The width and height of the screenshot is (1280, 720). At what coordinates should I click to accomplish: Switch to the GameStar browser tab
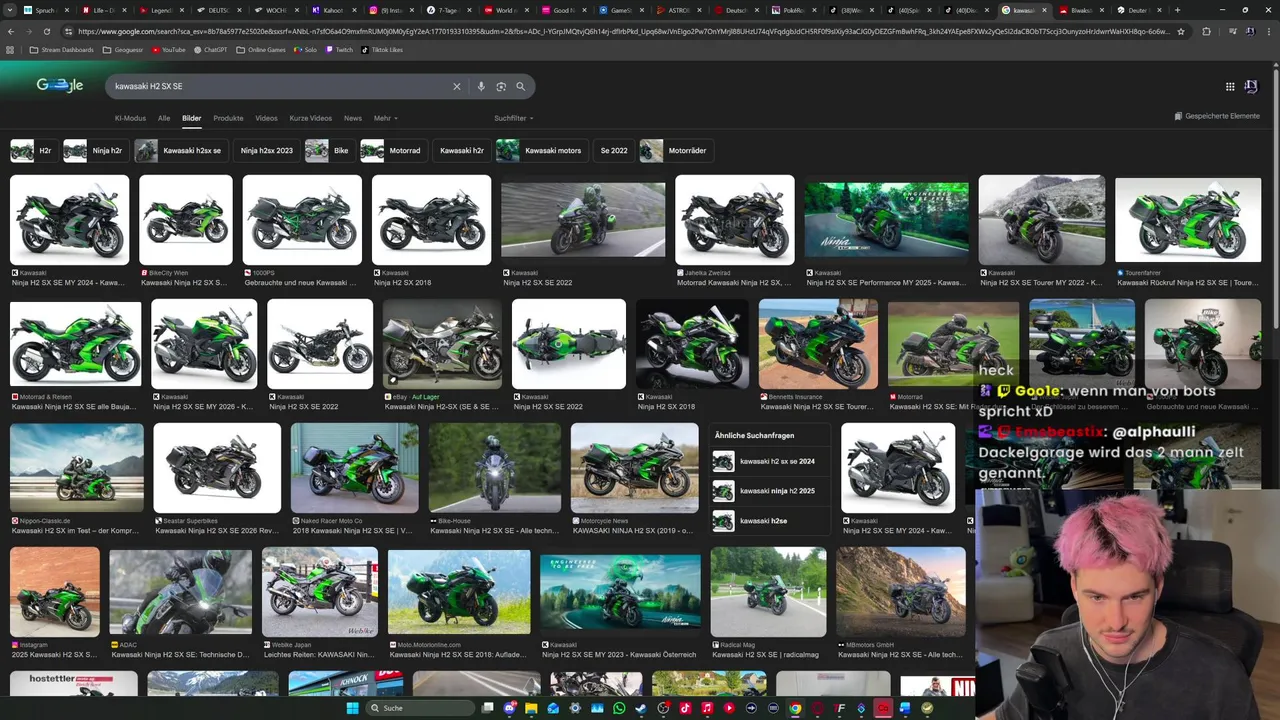tap(623, 10)
